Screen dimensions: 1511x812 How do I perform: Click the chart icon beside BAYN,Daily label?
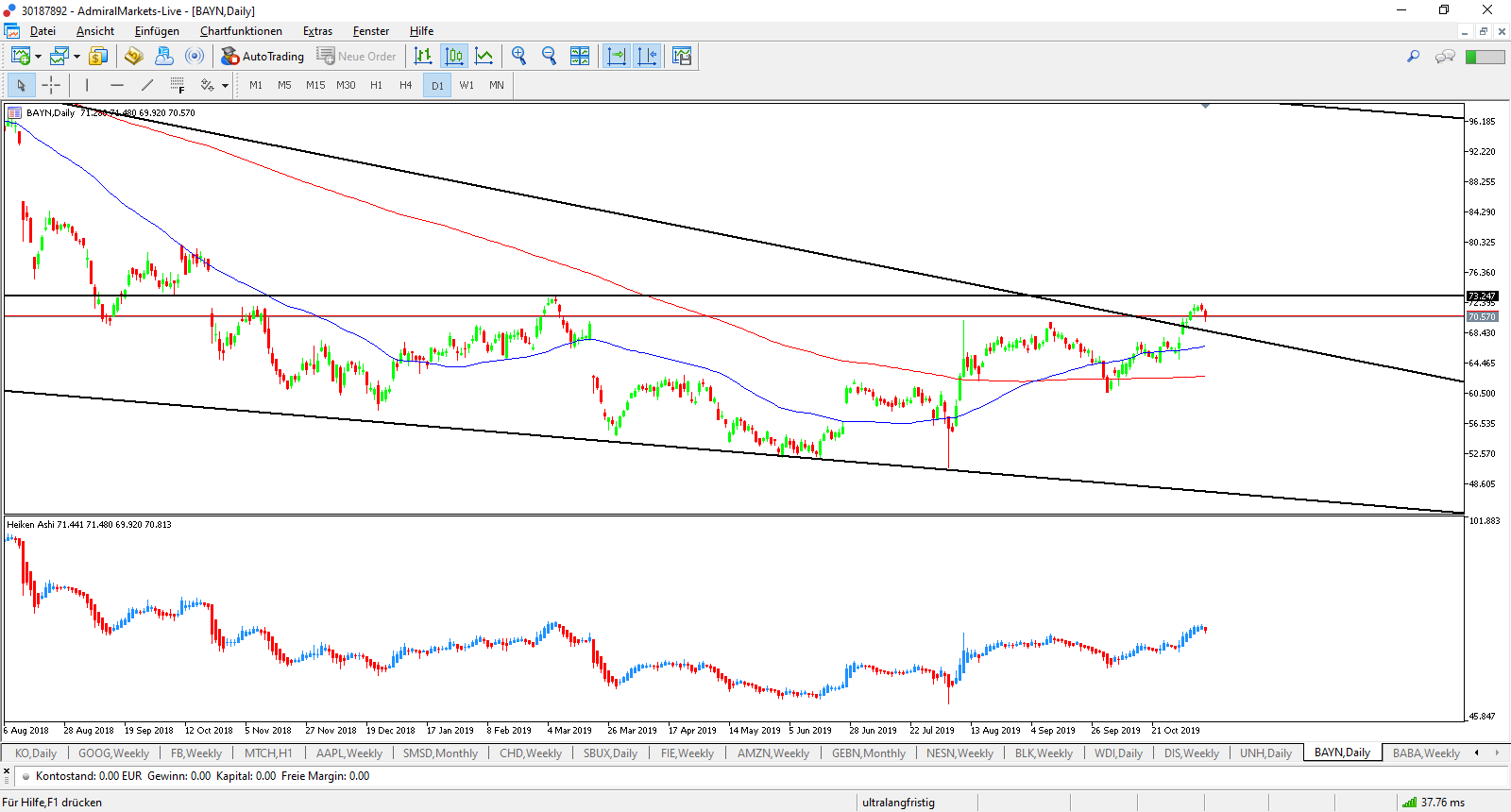pyautogui.click(x=14, y=113)
